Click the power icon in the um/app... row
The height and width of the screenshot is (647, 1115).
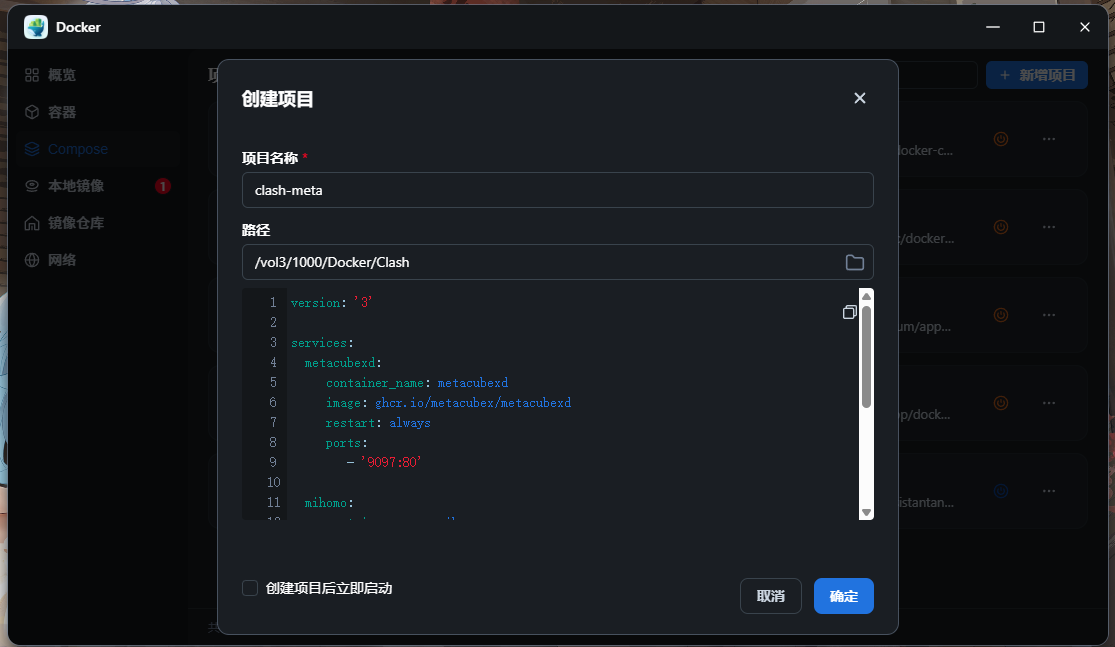[1001, 315]
